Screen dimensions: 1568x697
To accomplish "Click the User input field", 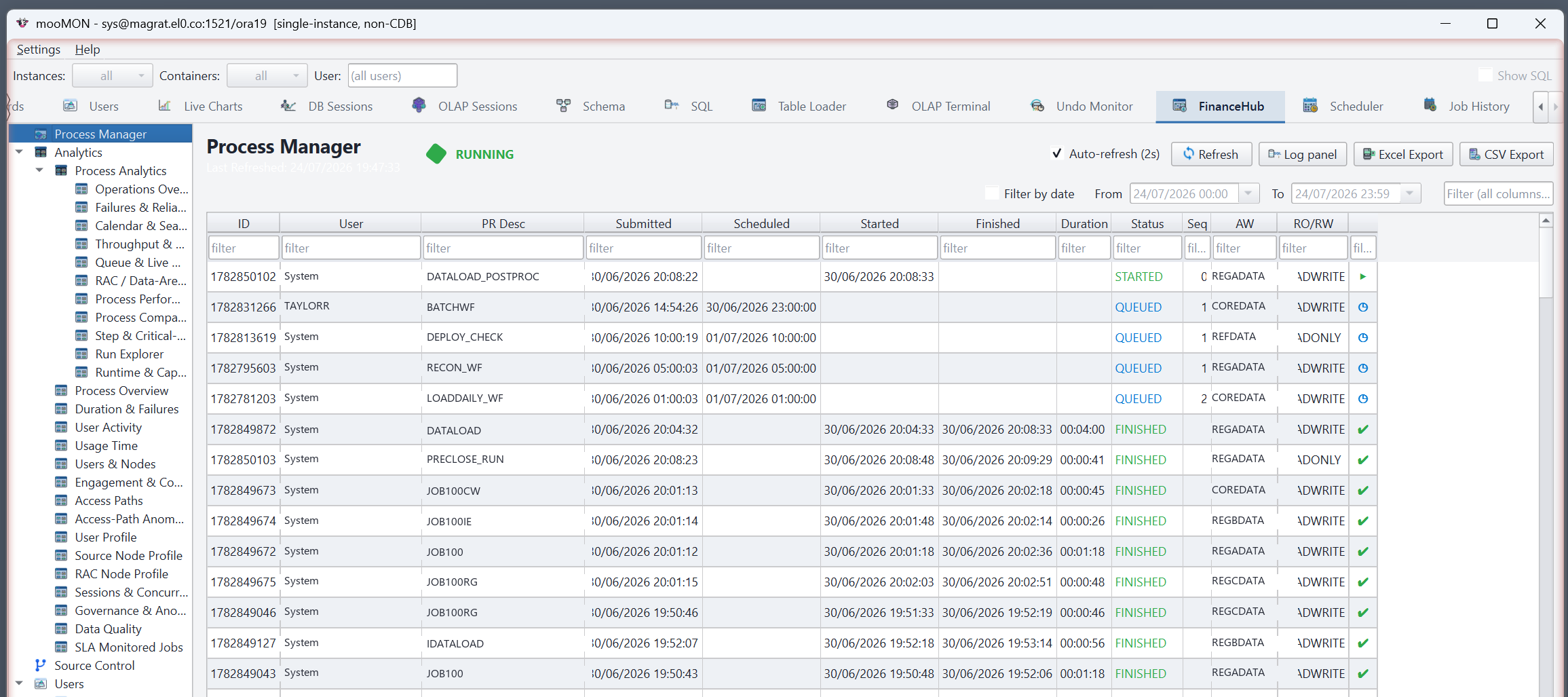I will tap(402, 75).
